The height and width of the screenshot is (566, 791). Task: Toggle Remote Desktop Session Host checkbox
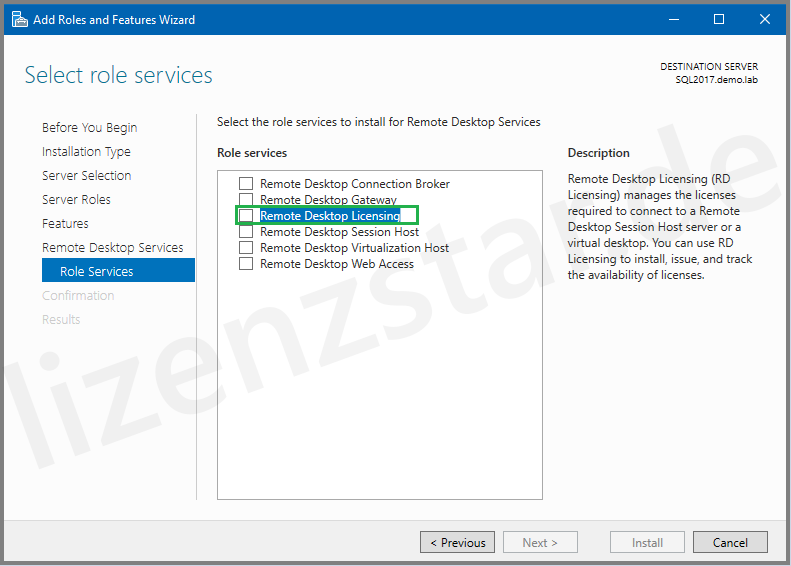click(246, 232)
